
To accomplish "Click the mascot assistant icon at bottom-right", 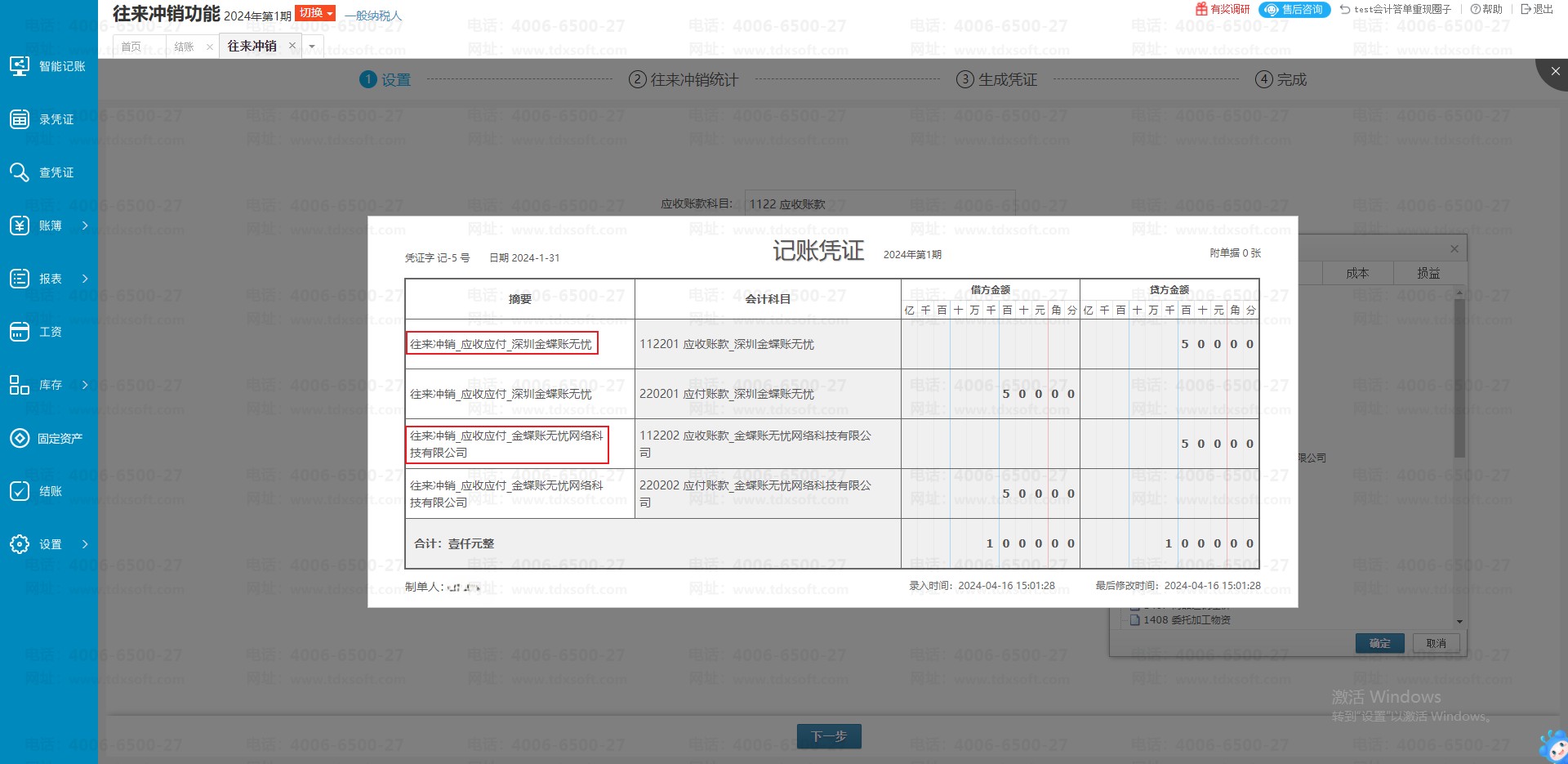I will pyautogui.click(x=1552, y=745).
